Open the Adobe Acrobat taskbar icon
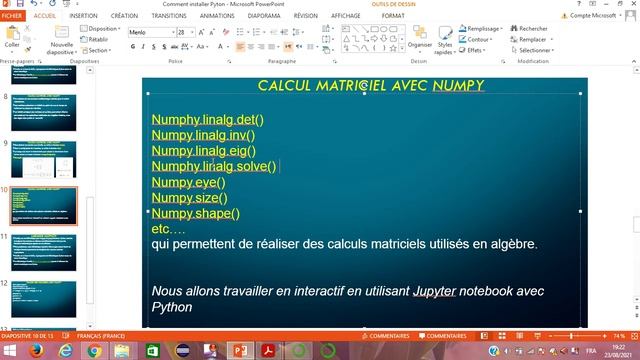This screenshot has width=640, height=360. (268, 351)
